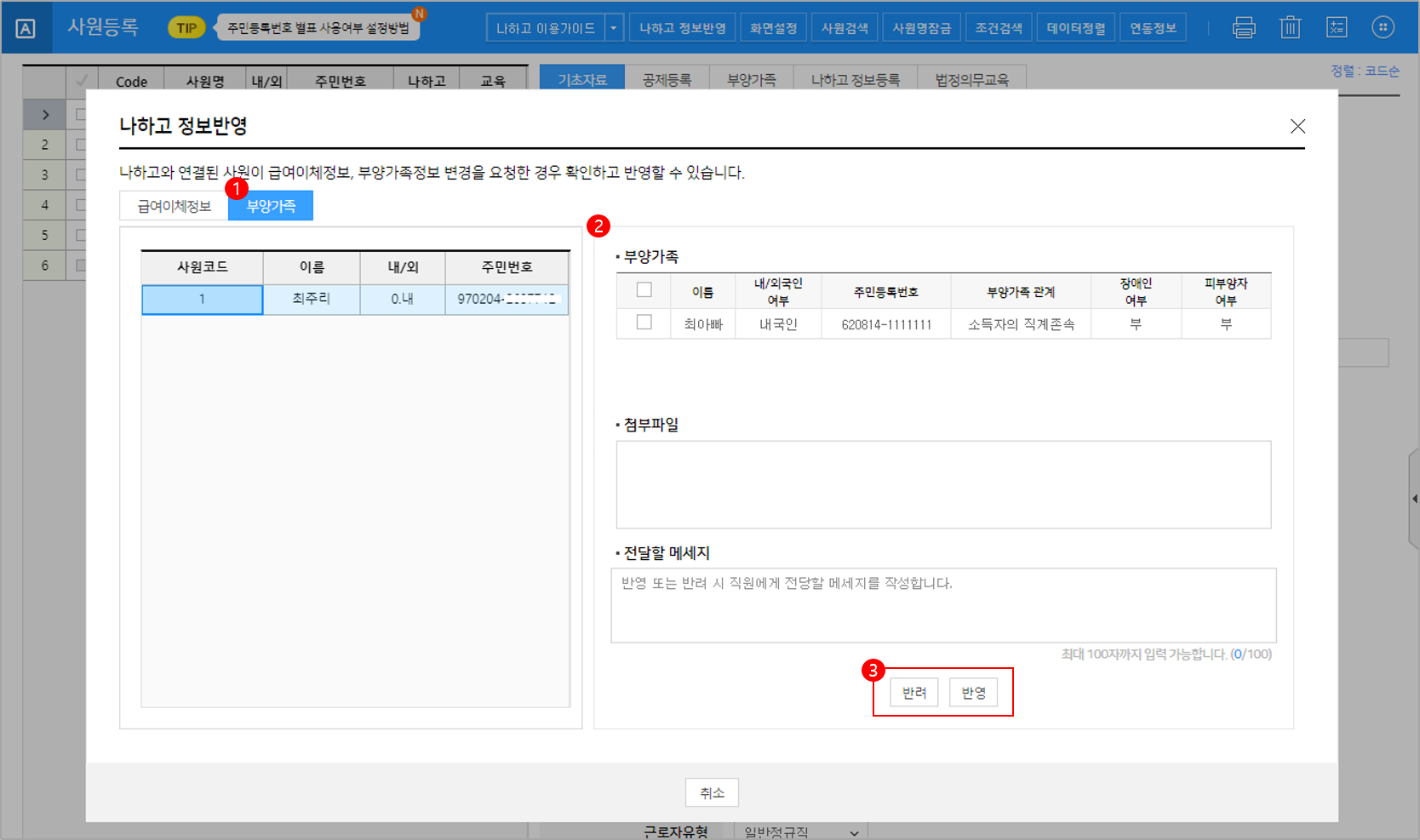The image size is (1420, 840).
Task: Select row number 3 in background list
Action: (45, 175)
